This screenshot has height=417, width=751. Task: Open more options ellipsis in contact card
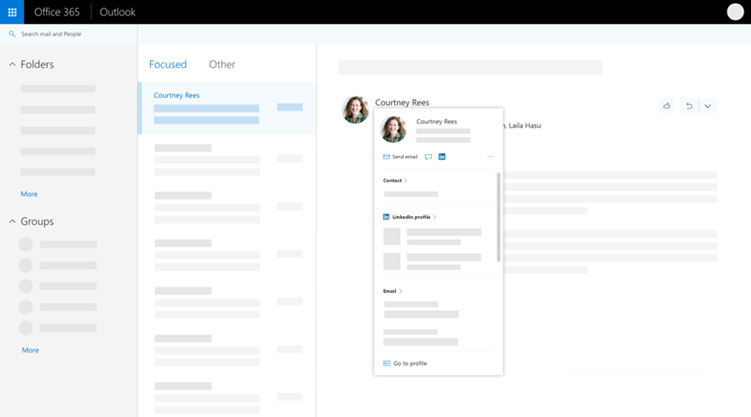(490, 157)
